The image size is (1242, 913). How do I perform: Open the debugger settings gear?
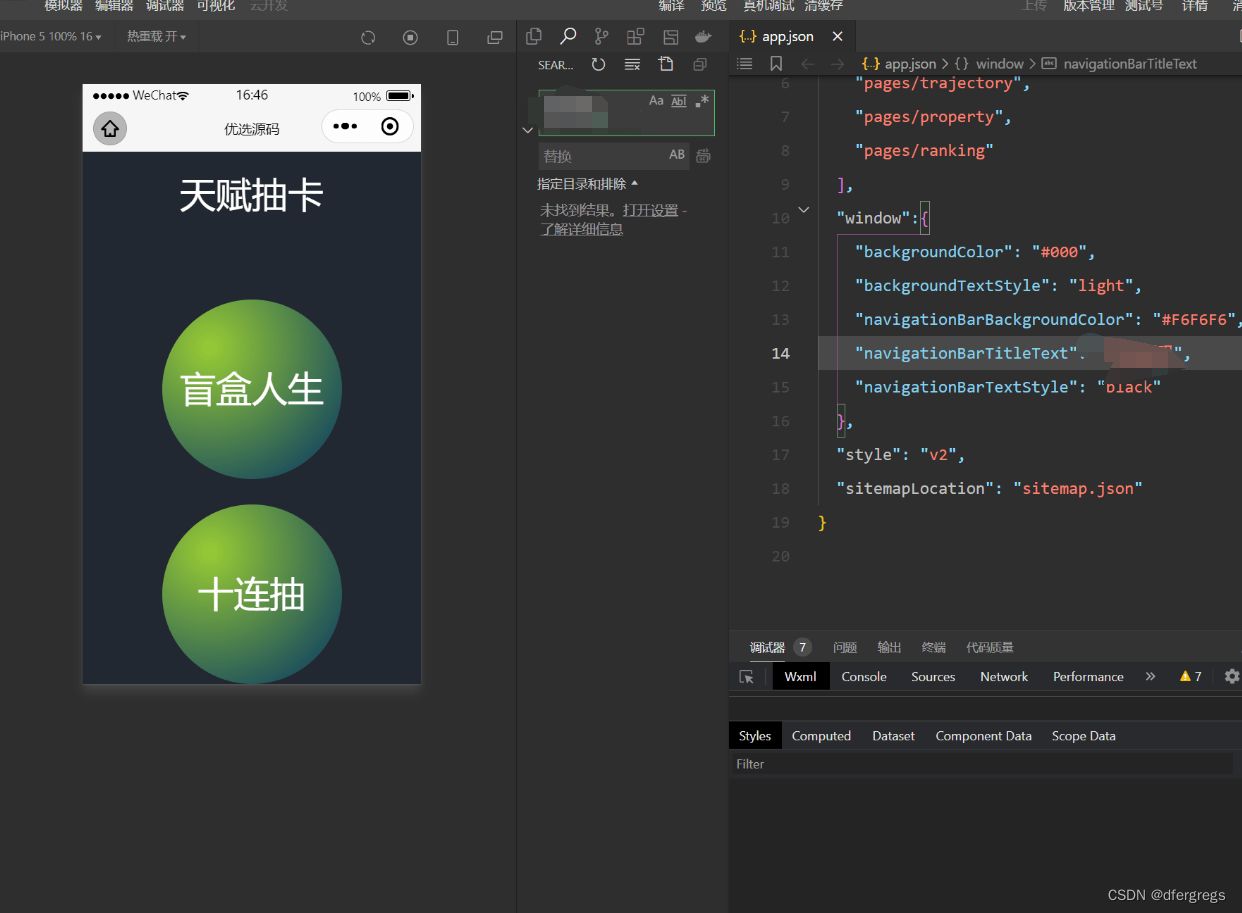click(1231, 677)
